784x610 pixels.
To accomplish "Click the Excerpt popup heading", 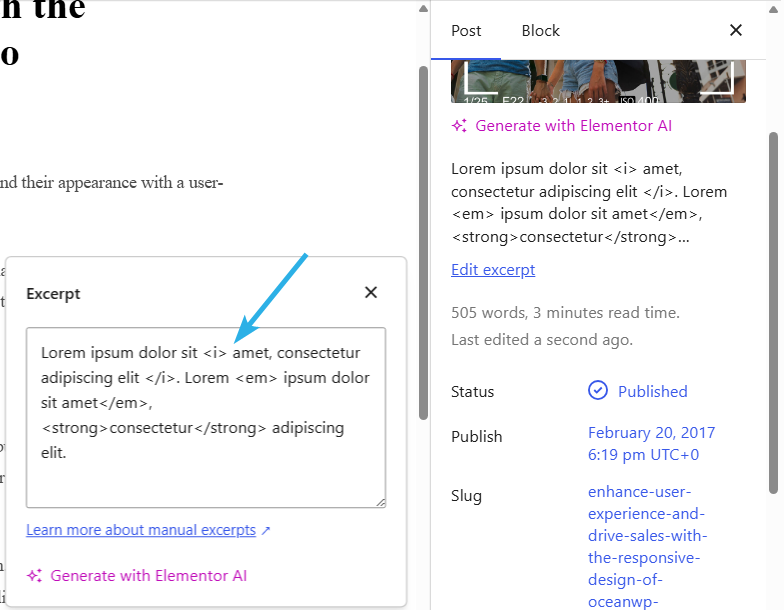I will 53,294.
